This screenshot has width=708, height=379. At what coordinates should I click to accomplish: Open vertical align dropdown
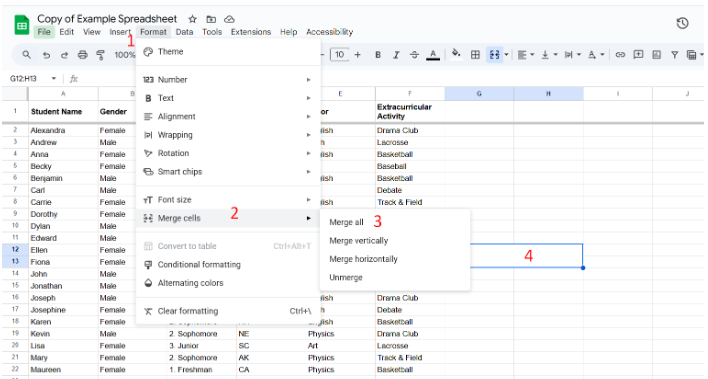click(x=549, y=55)
